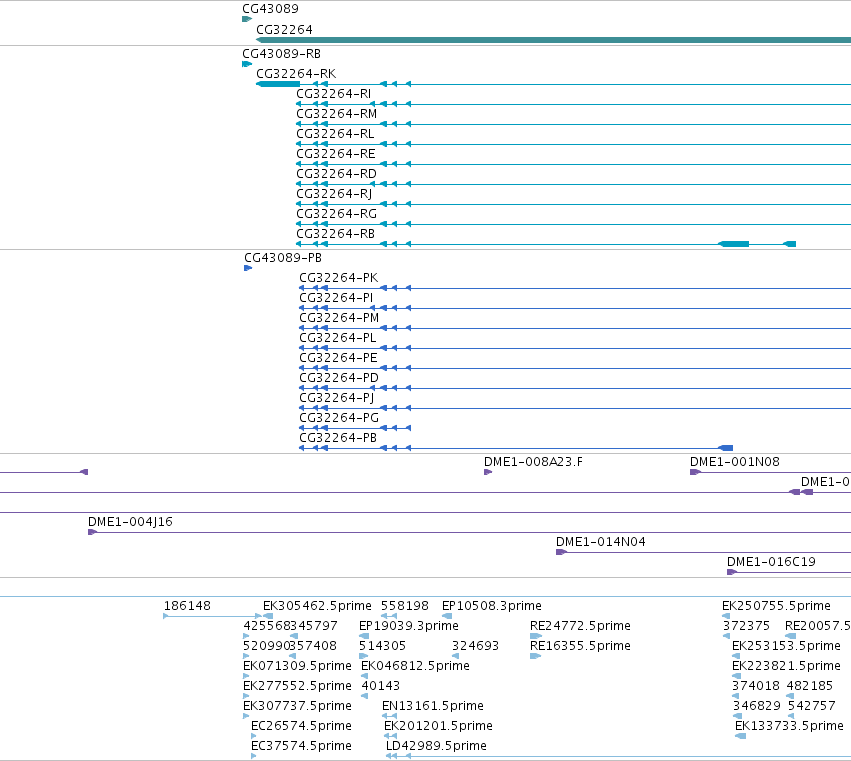This screenshot has width=851, height=761.
Task: Choose protein CG32264-PL
Action: coord(338,338)
